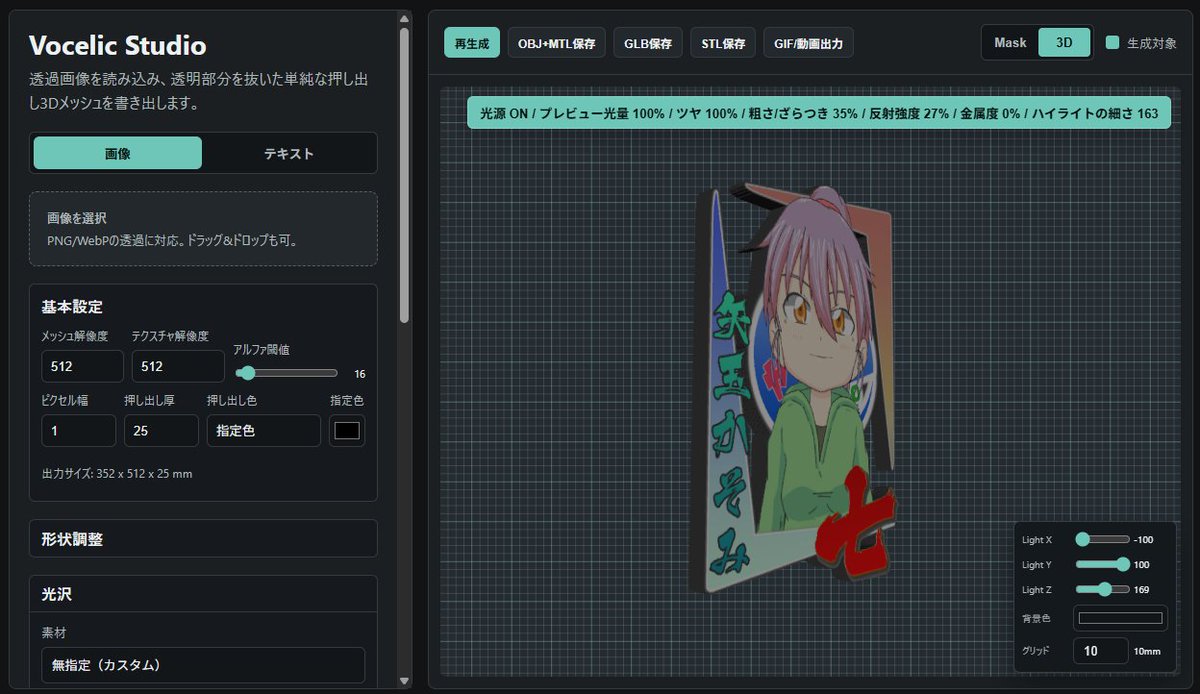Switch preview to 3D mode
The height and width of the screenshot is (694, 1200).
pos(1064,43)
